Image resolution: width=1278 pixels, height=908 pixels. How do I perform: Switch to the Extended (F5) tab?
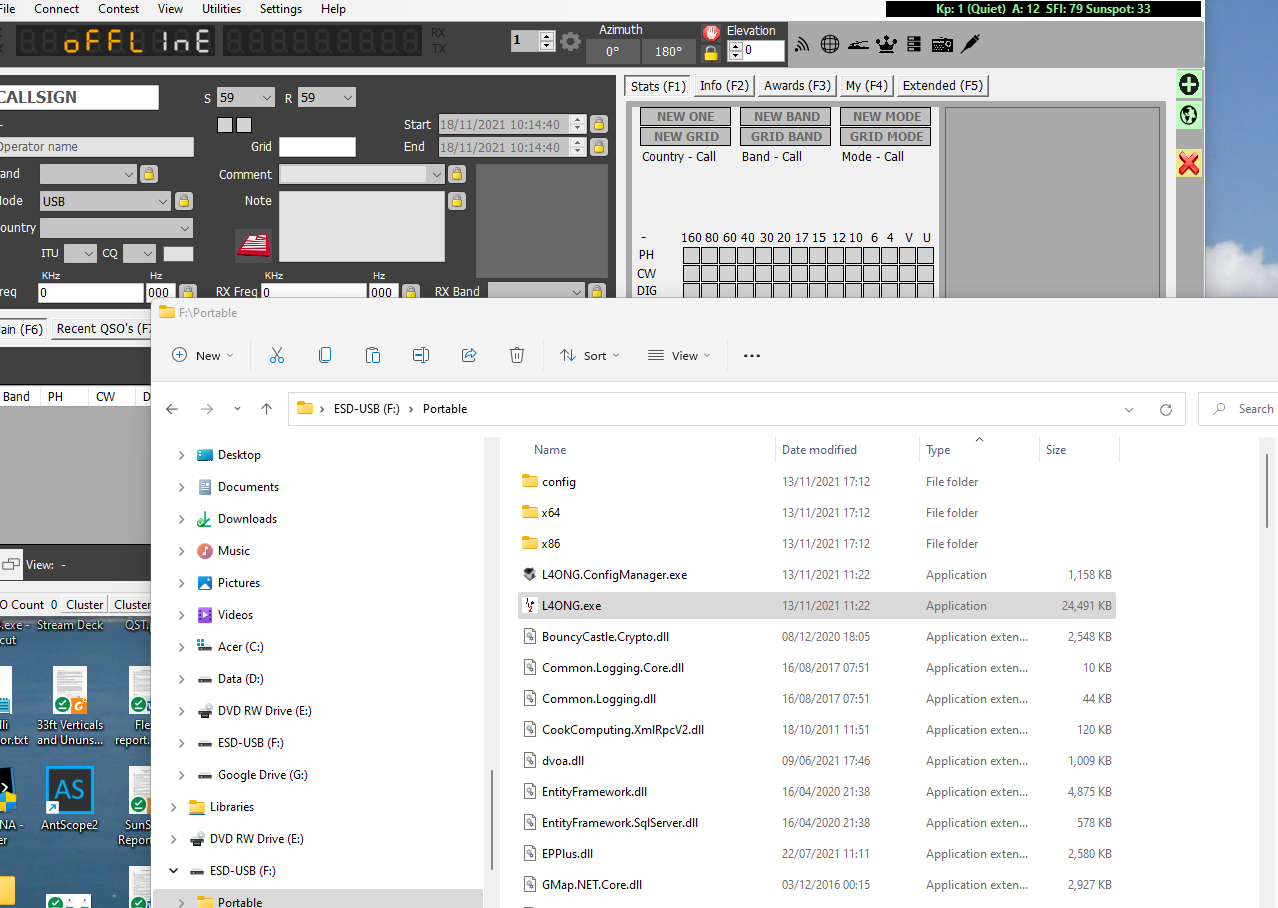[942, 86]
